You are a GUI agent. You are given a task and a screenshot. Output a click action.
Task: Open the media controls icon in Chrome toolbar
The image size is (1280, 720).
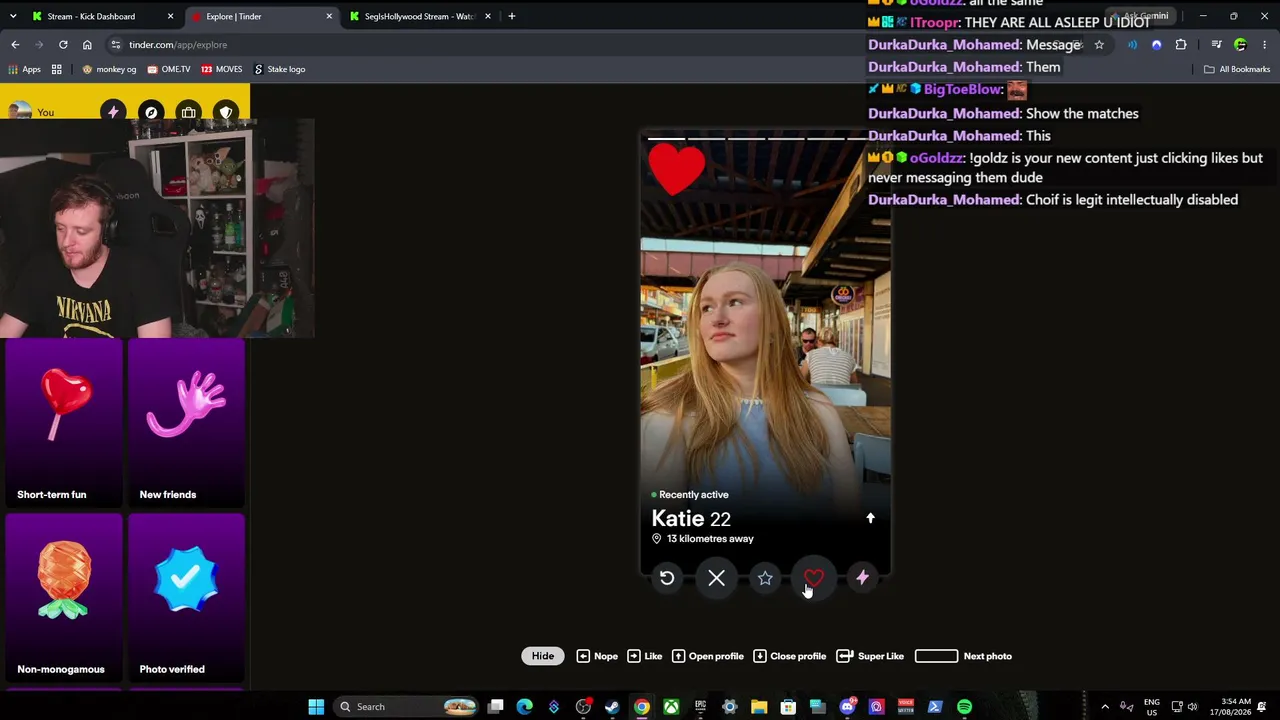1216,45
